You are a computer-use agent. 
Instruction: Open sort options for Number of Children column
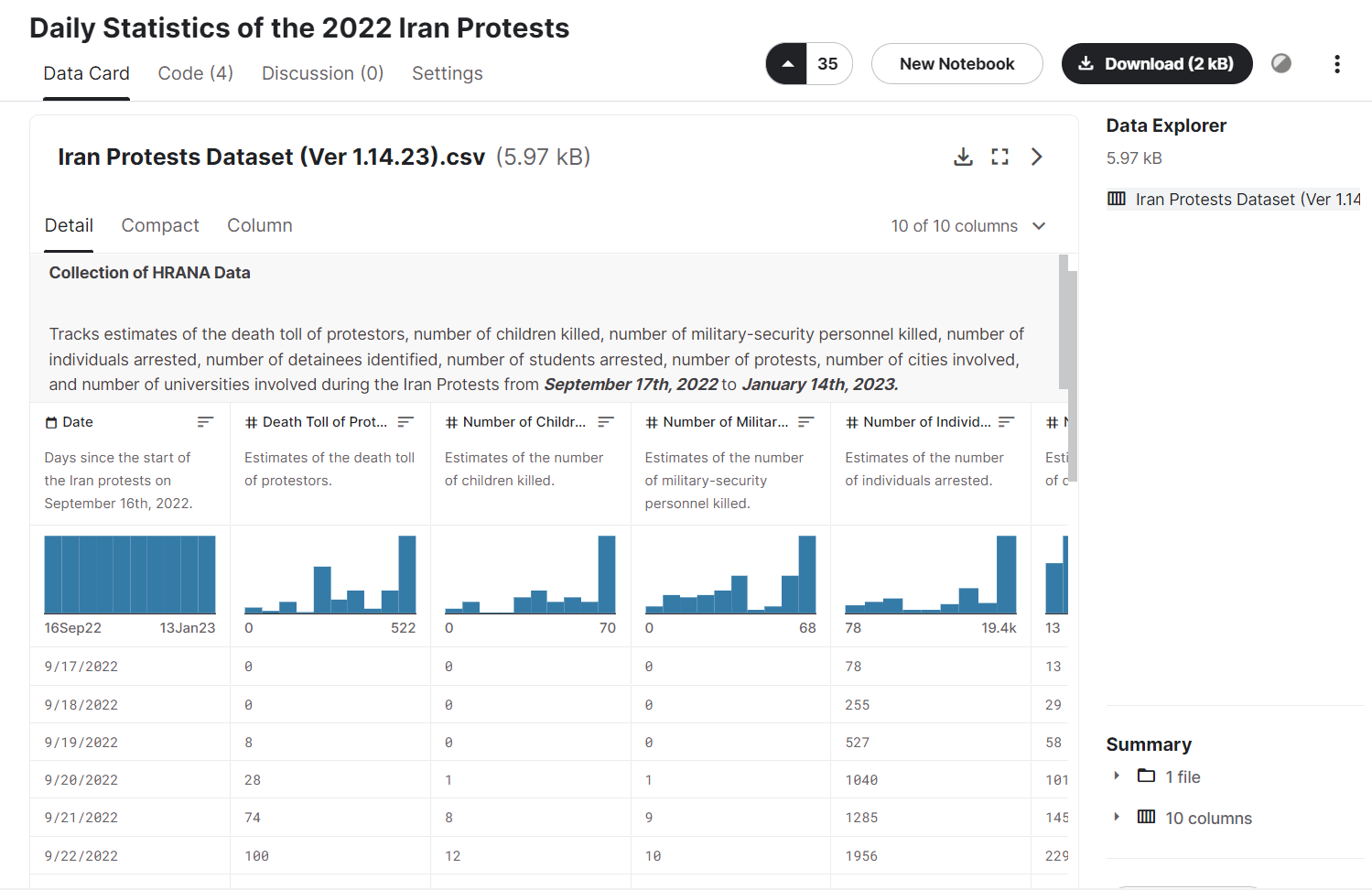(606, 422)
